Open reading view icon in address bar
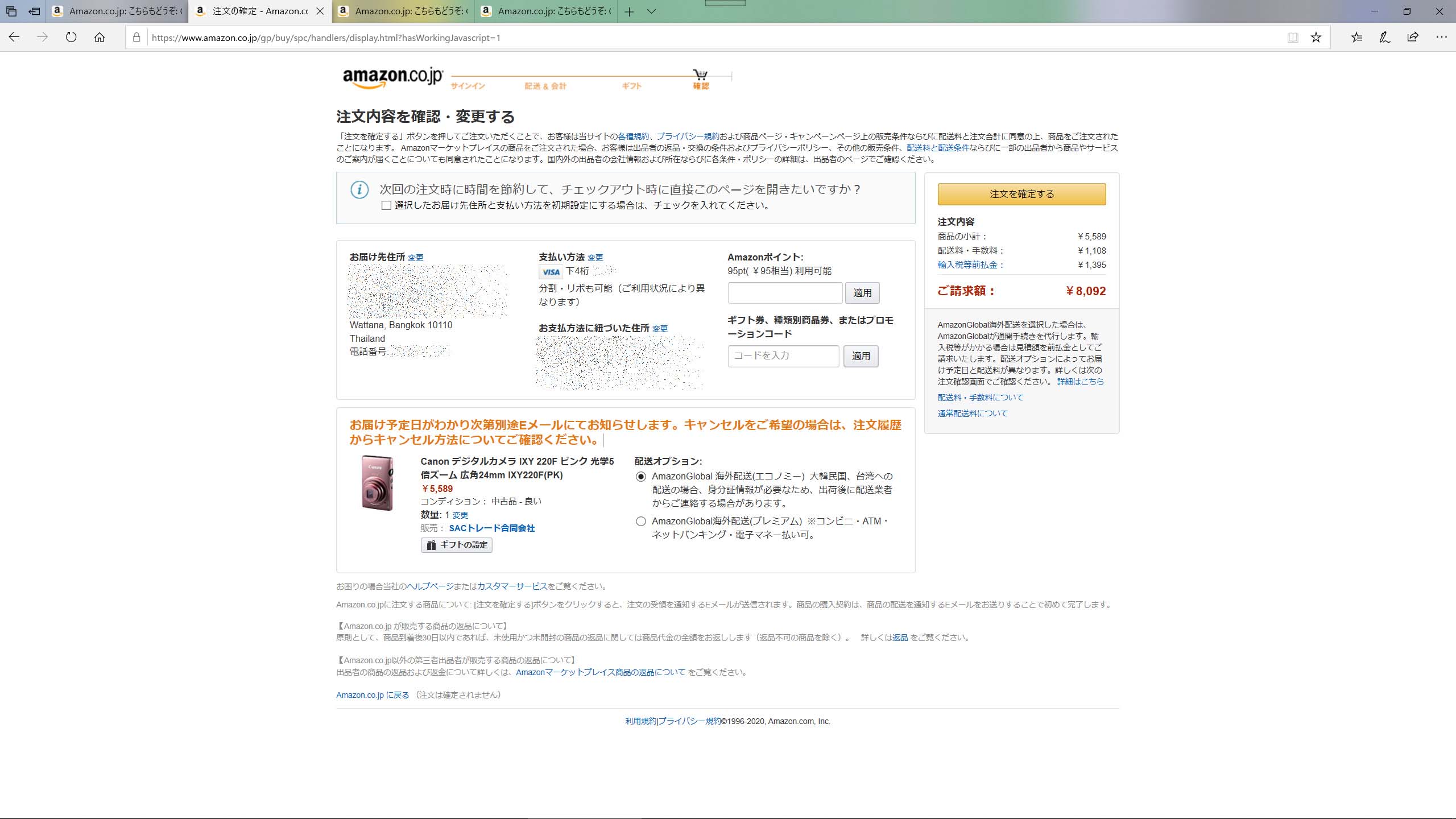The image size is (1456, 819). [1293, 38]
